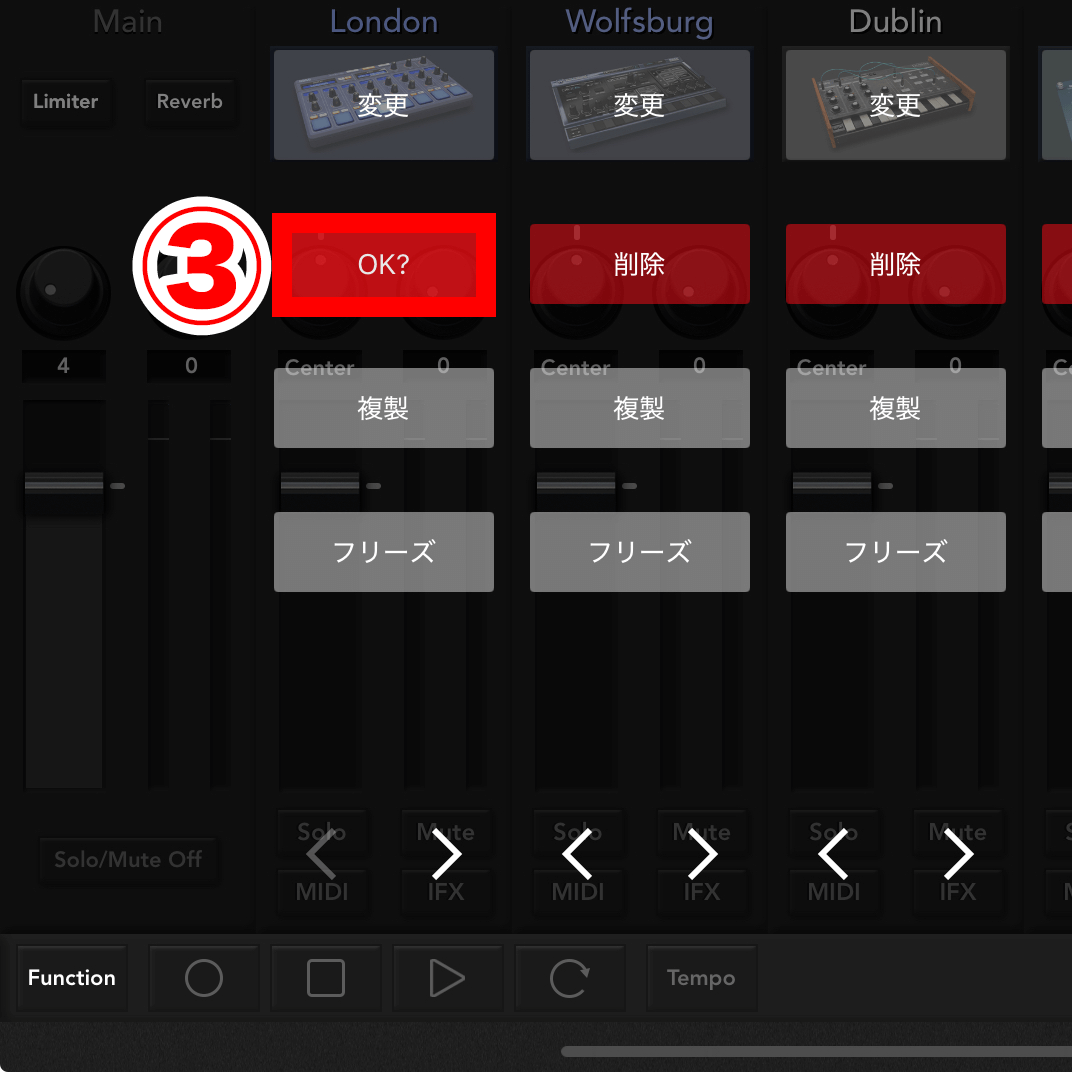Confirm London track deletion with OK?

(x=384, y=265)
